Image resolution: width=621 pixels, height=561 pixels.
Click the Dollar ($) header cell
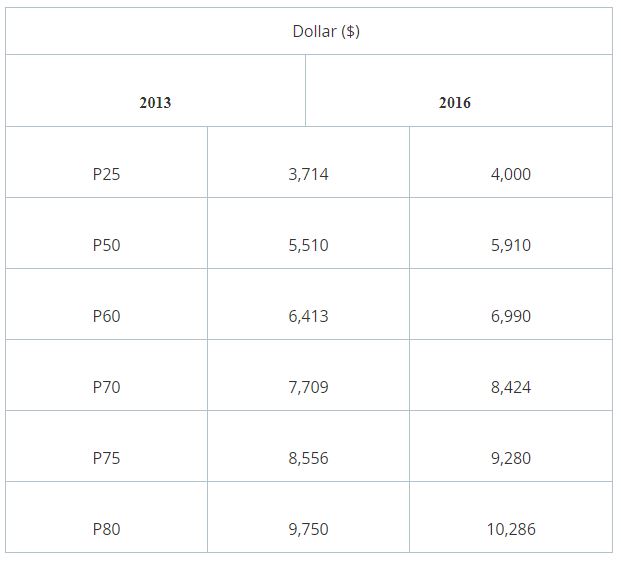tap(309, 31)
